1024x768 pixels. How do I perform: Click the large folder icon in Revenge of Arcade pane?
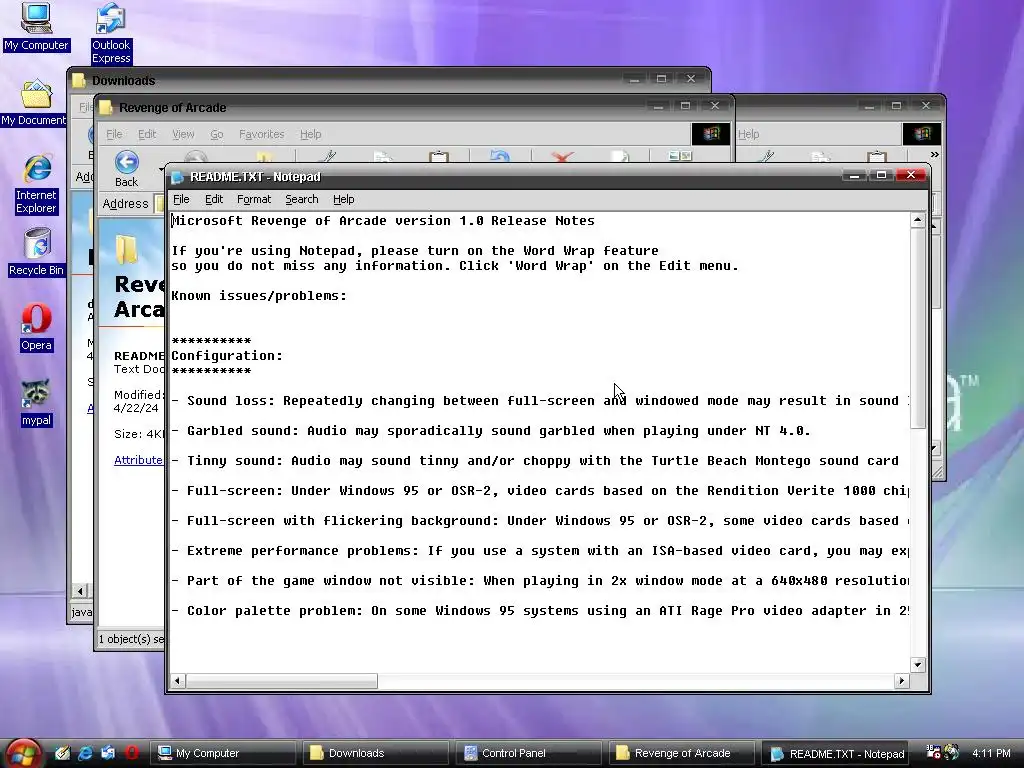(x=127, y=249)
